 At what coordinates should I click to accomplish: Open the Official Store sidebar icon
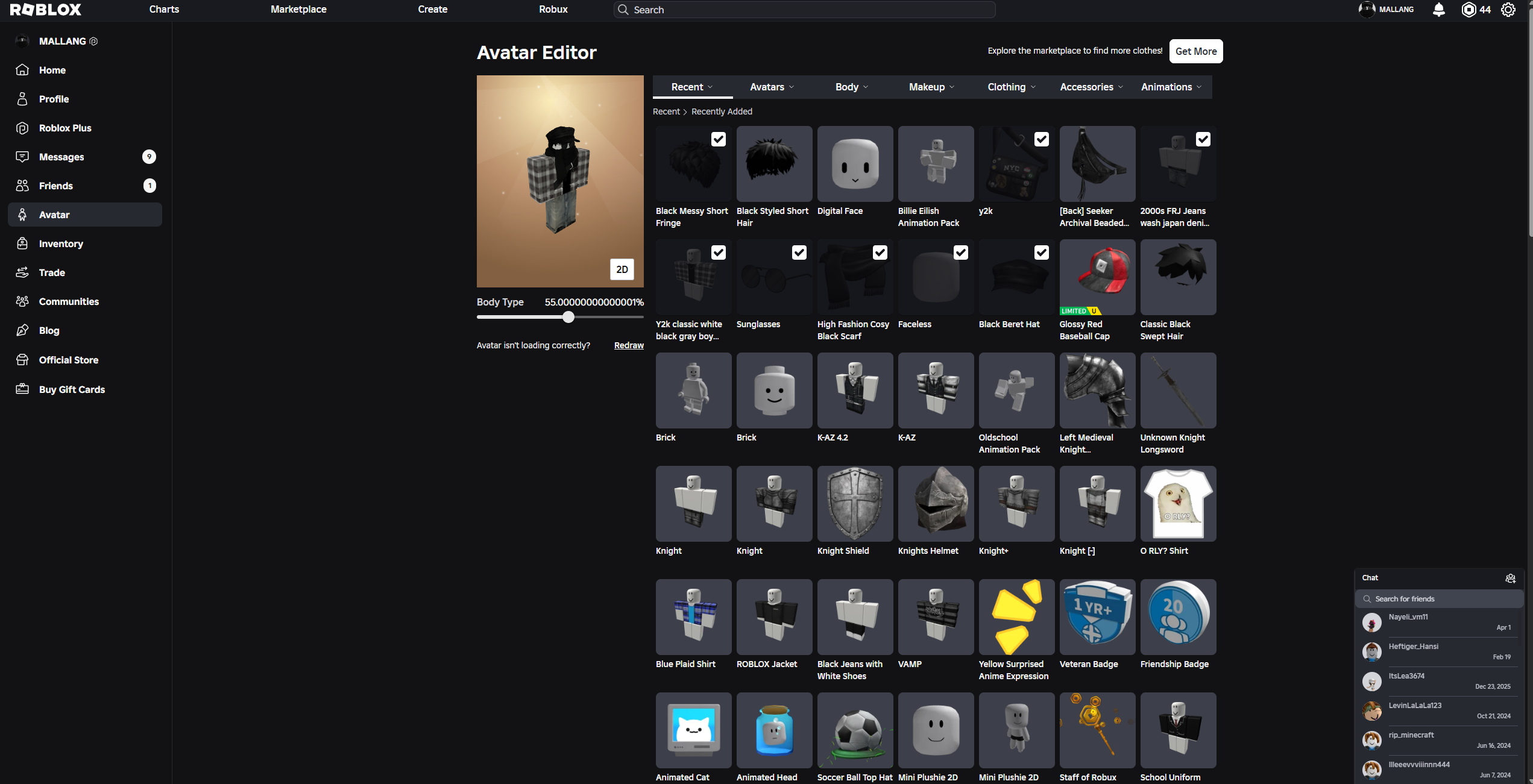coord(22,360)
